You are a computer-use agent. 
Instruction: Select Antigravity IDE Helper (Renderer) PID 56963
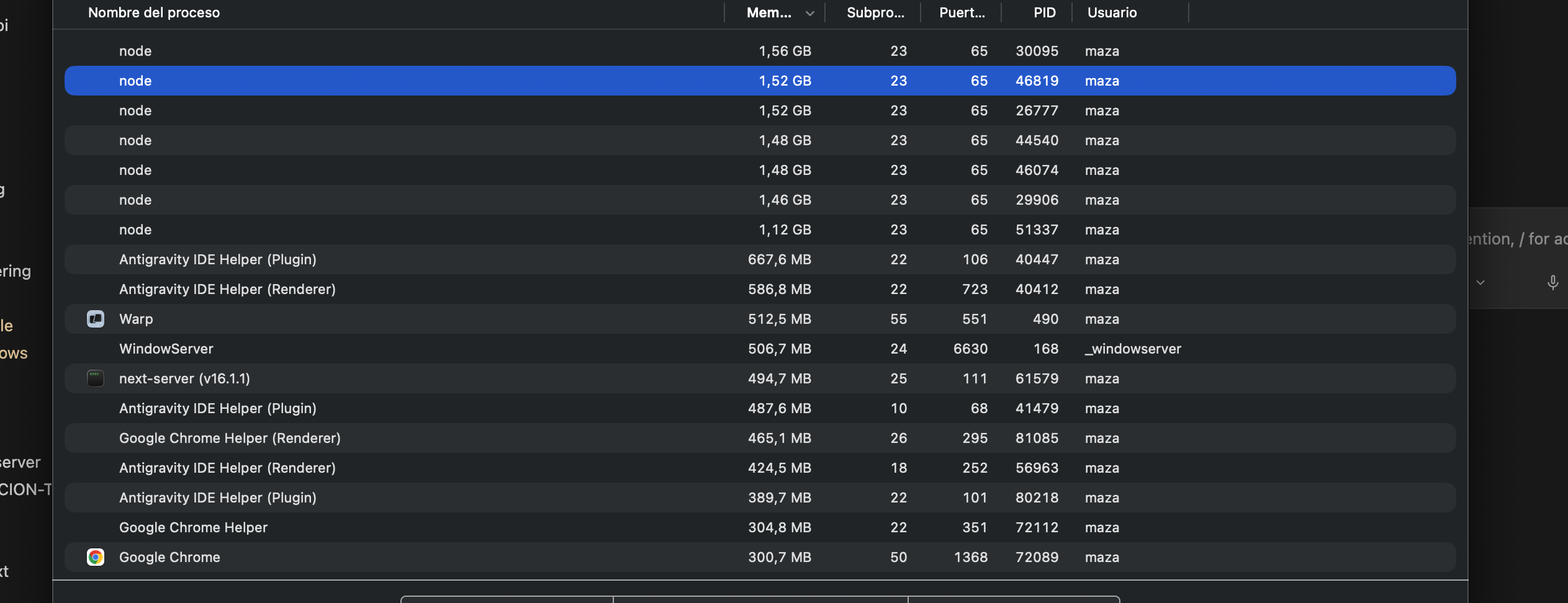760,468
